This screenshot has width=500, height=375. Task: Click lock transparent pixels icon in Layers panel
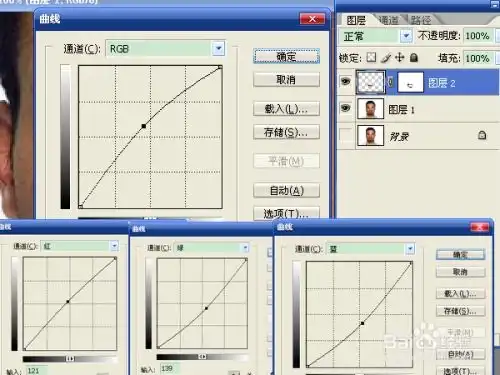371,58
